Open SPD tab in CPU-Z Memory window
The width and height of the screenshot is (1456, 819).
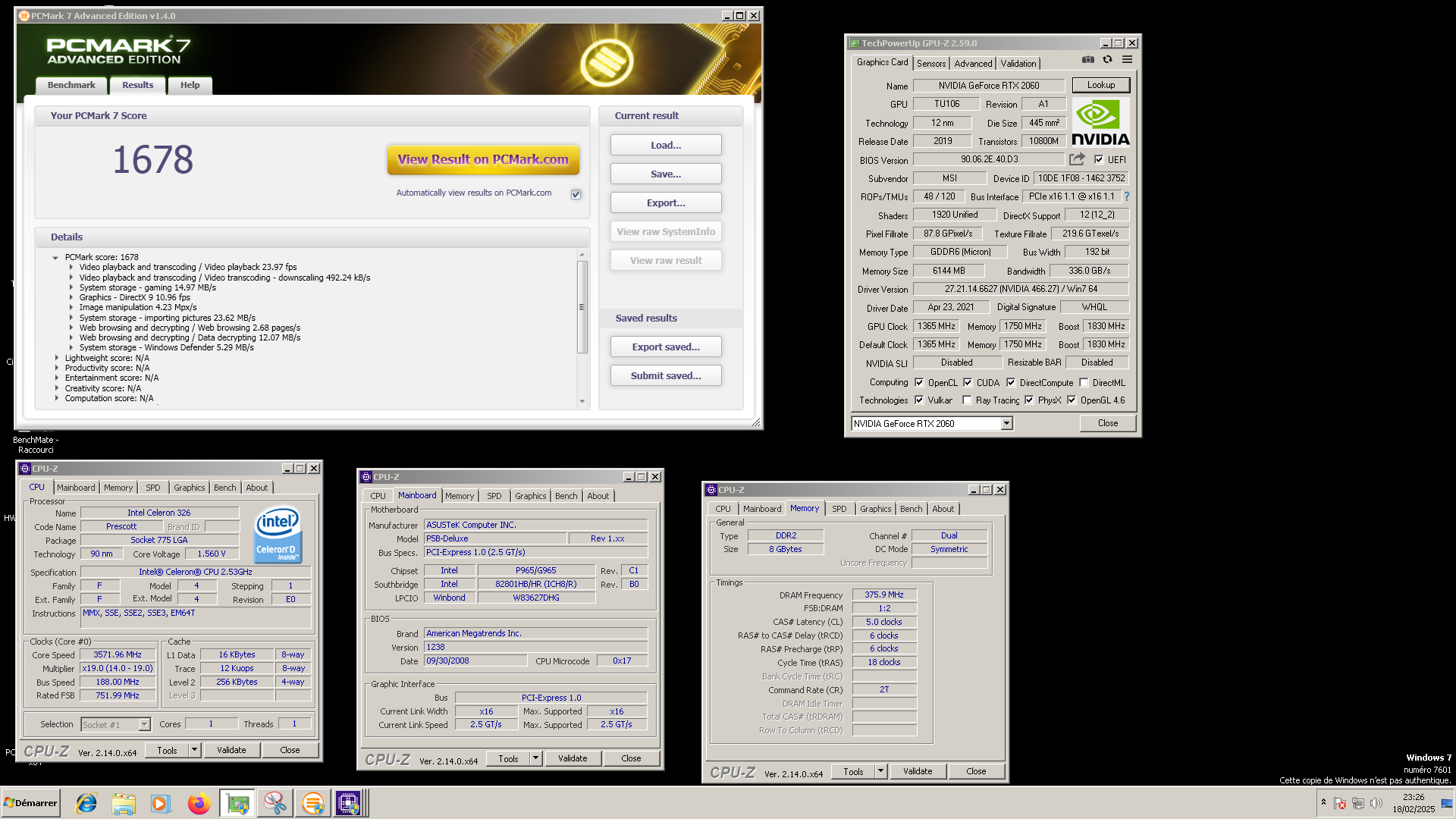[x=839, y=509]
